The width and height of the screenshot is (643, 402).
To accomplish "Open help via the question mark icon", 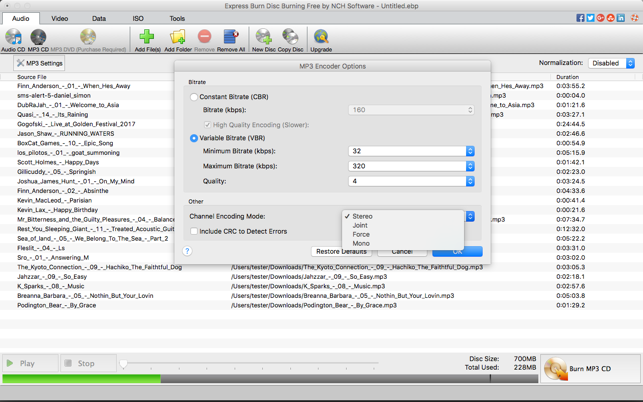I will point(187,251).
